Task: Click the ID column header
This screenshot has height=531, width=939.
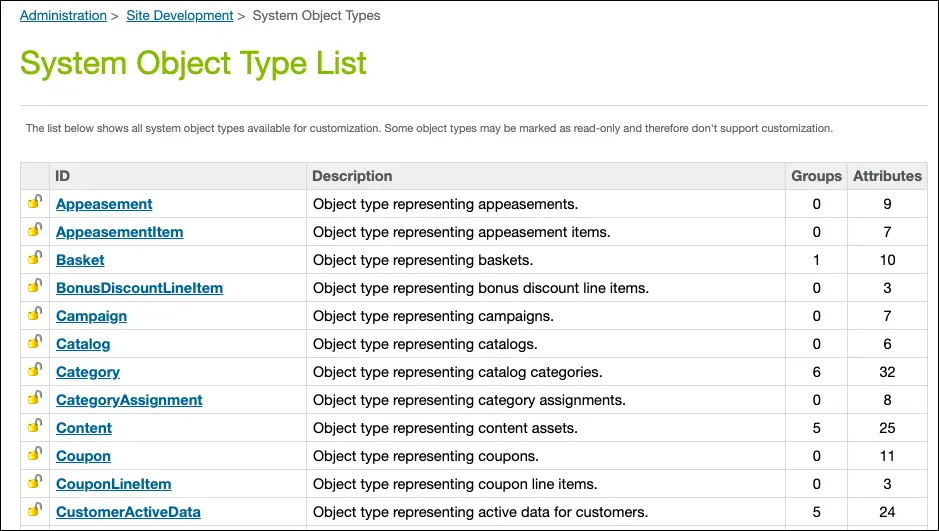Action: pos(63,176)
